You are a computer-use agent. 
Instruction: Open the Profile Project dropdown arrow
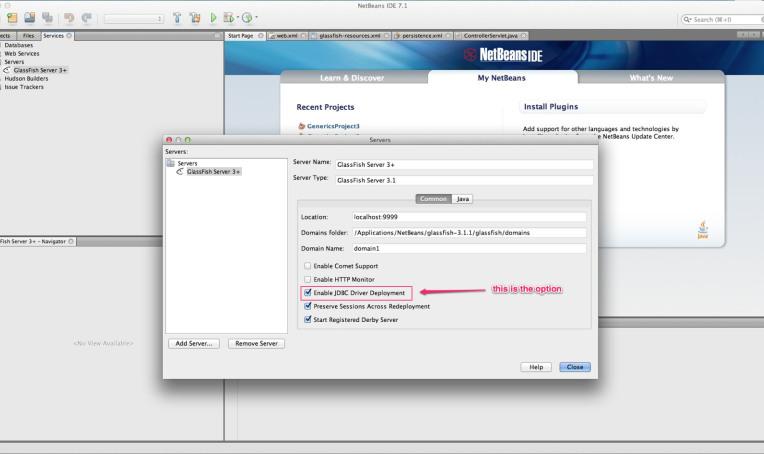pyautogui.click(x=256, y=18)
